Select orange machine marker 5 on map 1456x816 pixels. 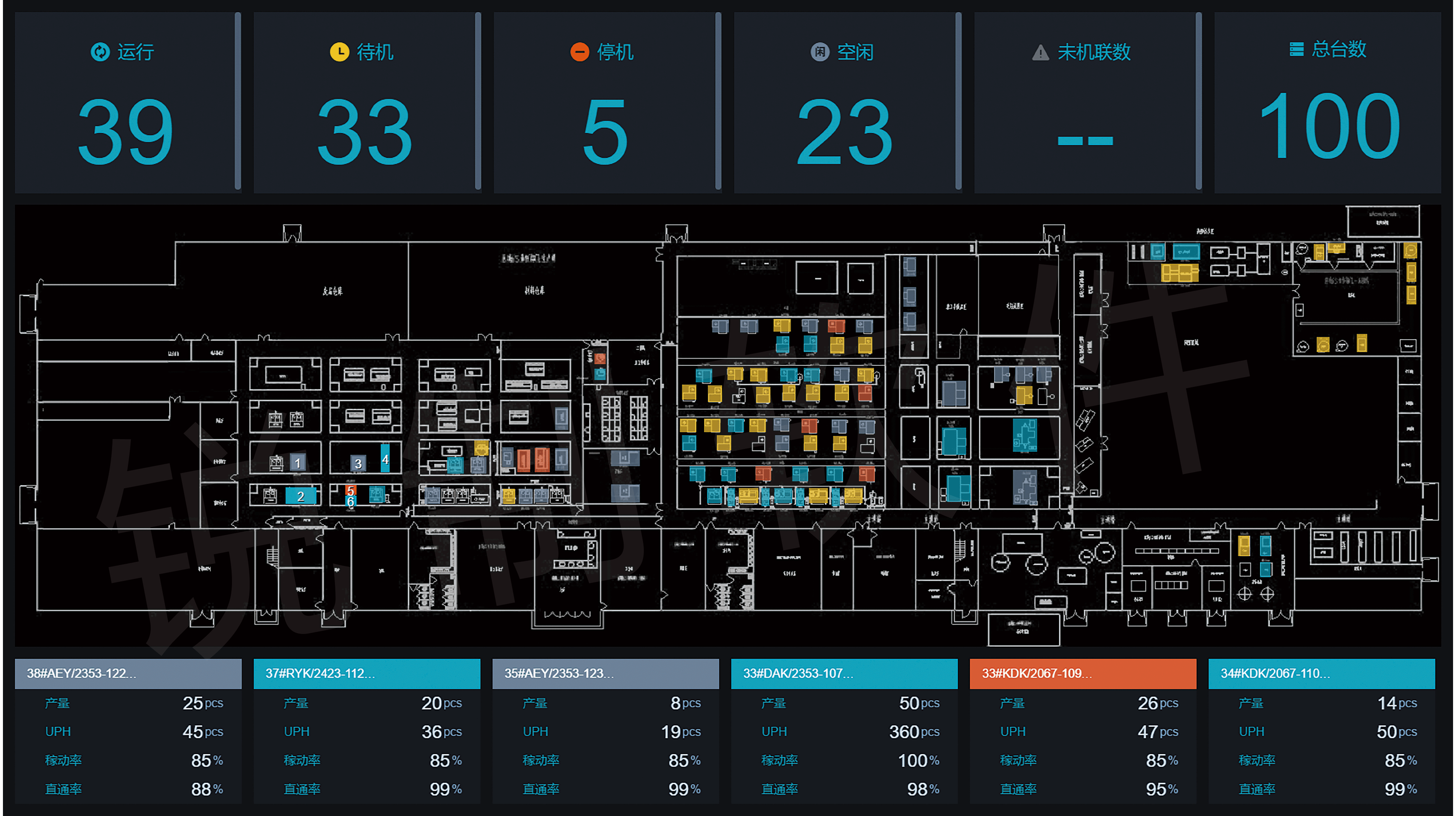point(350,490)
